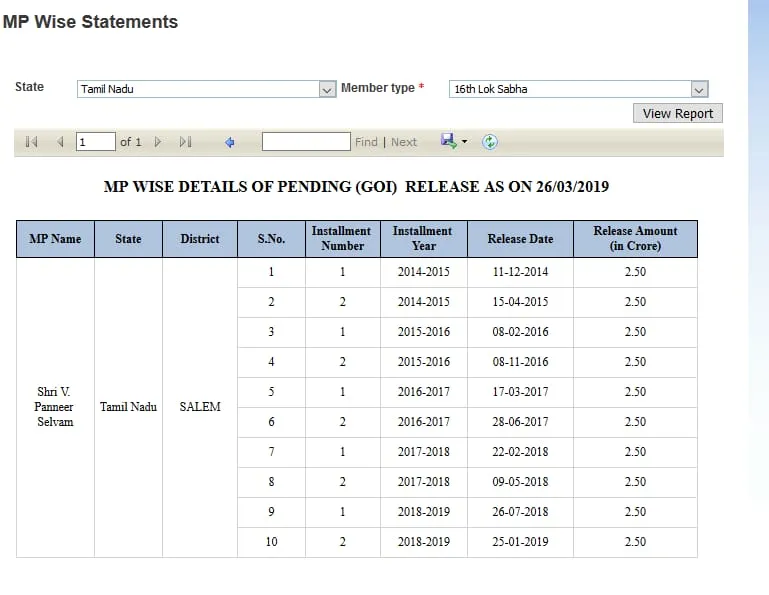This screenshot has height=595, width=769.
Task: Open export format dropdown arrow
Action: coord(464,142)
